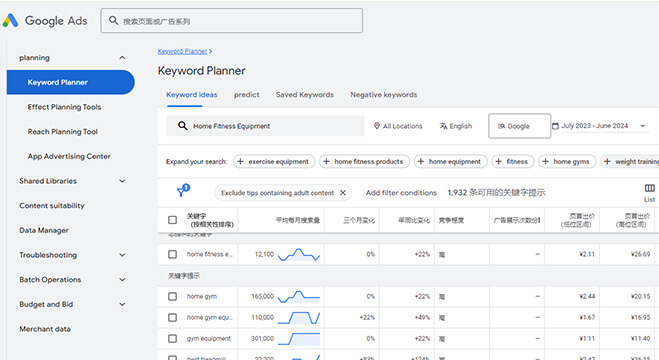Screen dimensions: 659x360
Task: Select Keyword Planner in the sidebar
Action: pyautogui.click(x=71, y=82)
